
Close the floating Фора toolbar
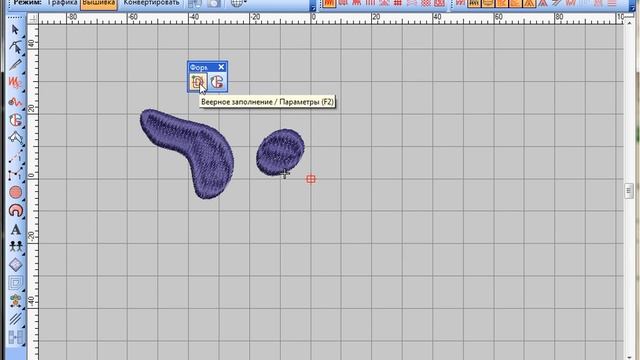(x=221, y=67)
